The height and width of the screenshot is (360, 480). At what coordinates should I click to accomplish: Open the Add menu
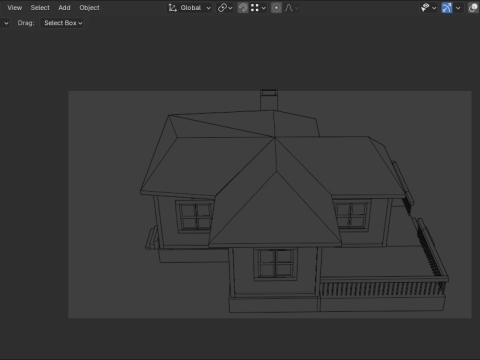[64, 8]
